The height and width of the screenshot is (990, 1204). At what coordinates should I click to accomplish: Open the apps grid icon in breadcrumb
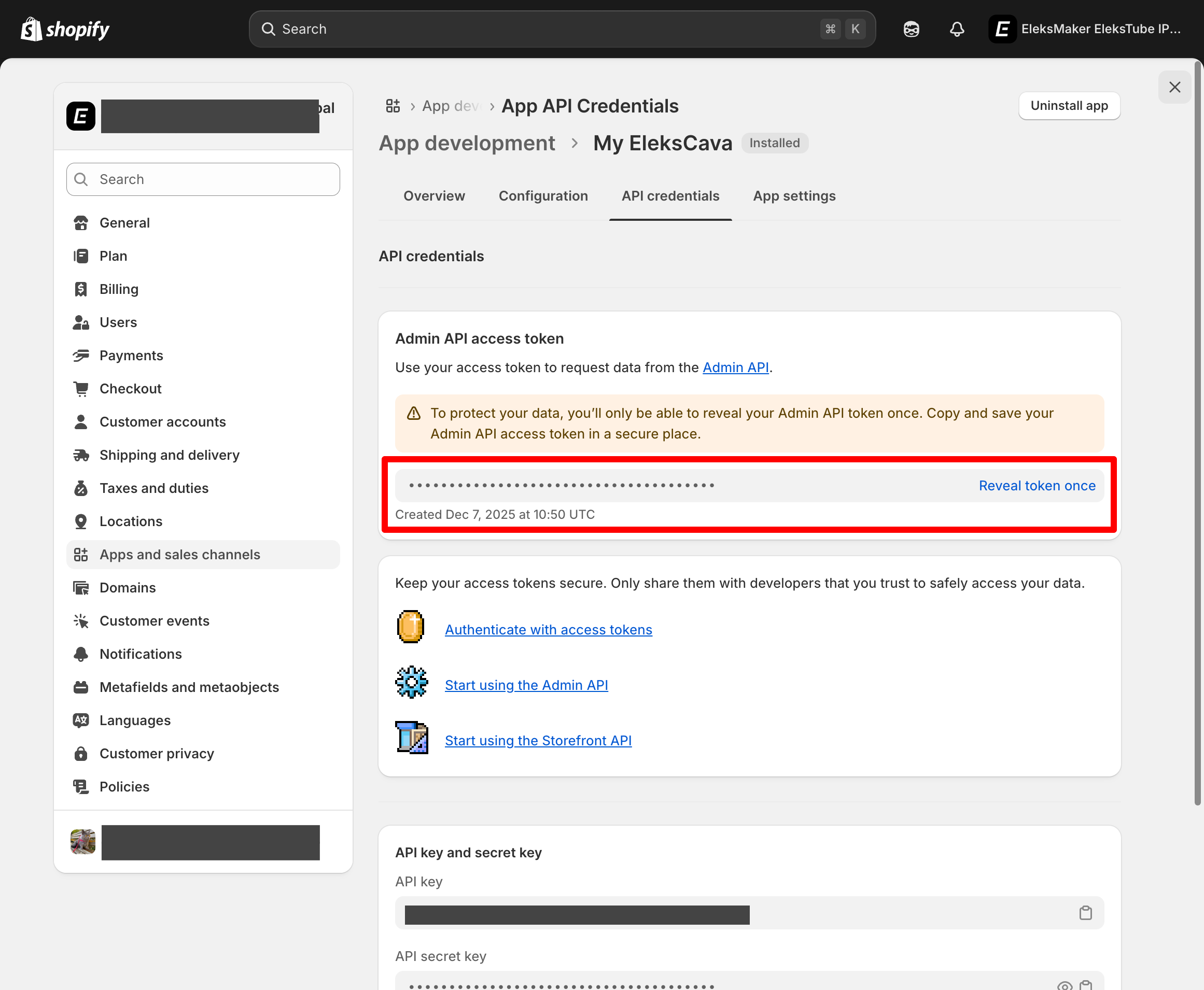coord(393,106)
